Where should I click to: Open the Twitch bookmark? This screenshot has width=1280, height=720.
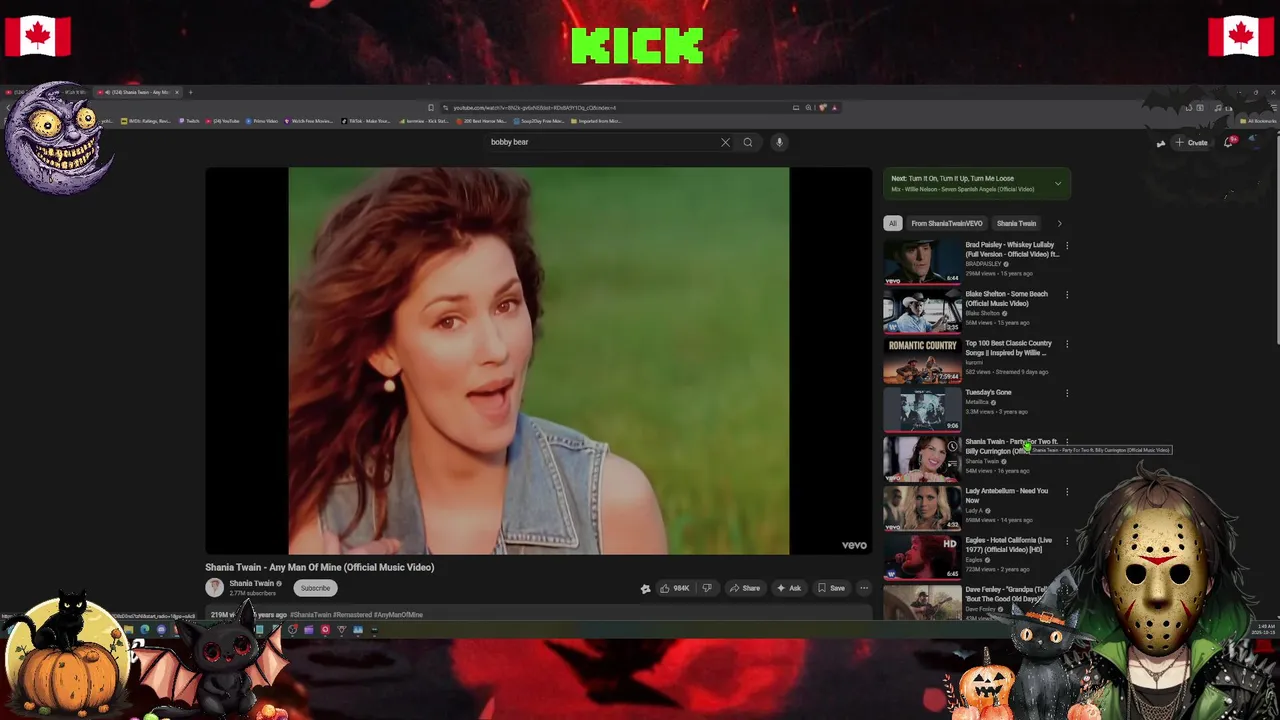pyautogui.click(x=190, y=121)
